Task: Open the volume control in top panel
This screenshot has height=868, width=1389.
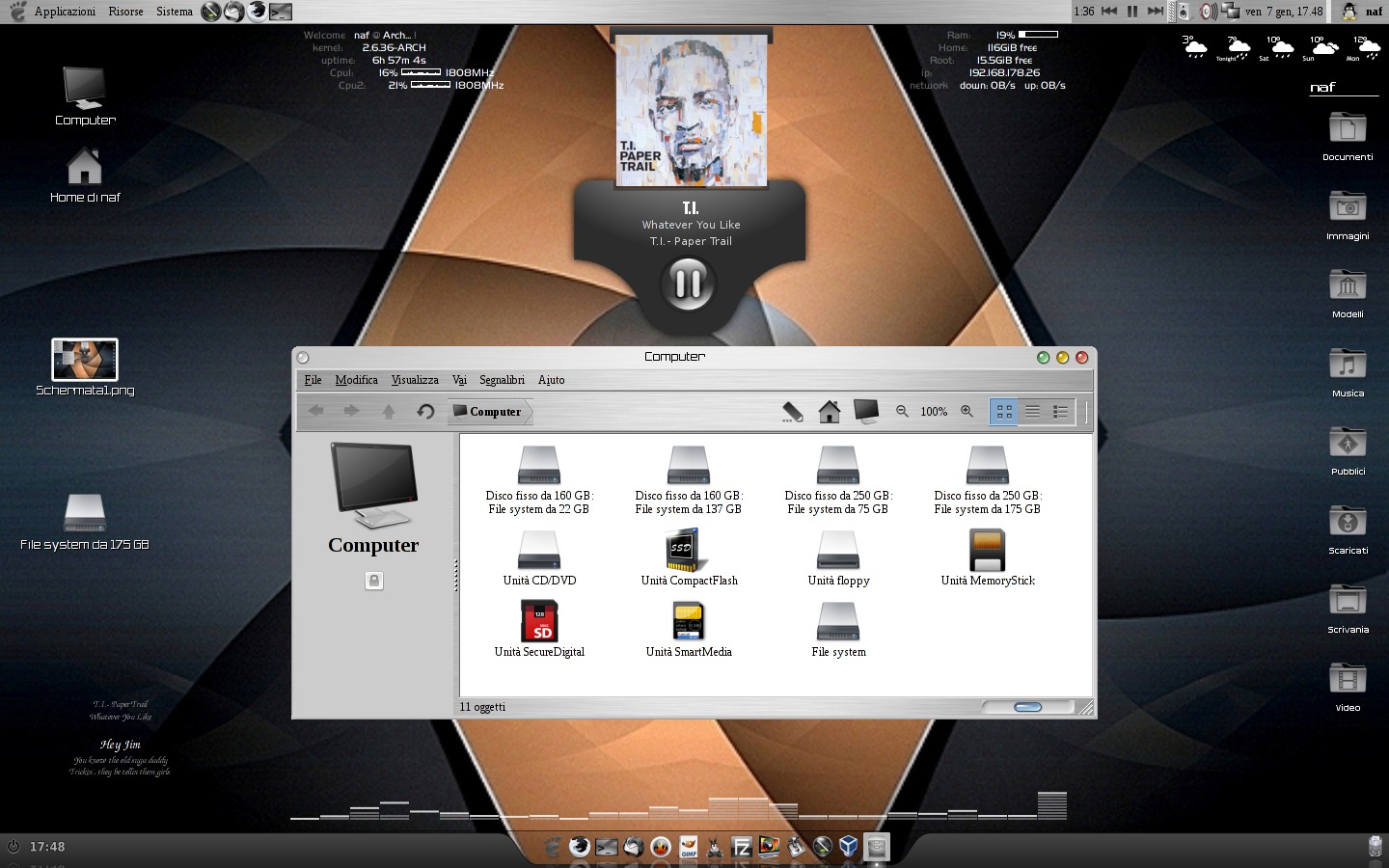Action: pos(1208,12)
